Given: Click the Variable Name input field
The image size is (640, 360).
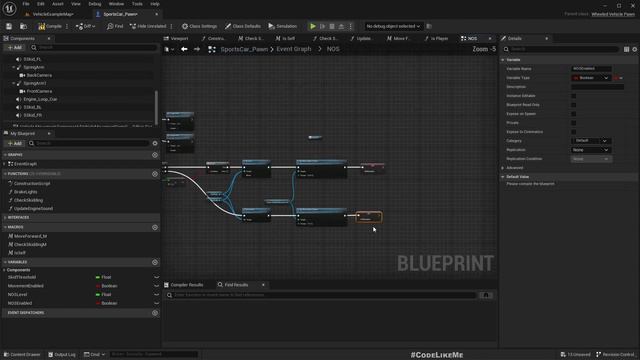Looking at the screenshot, I should pyautogui.click(x=591, y=69).
